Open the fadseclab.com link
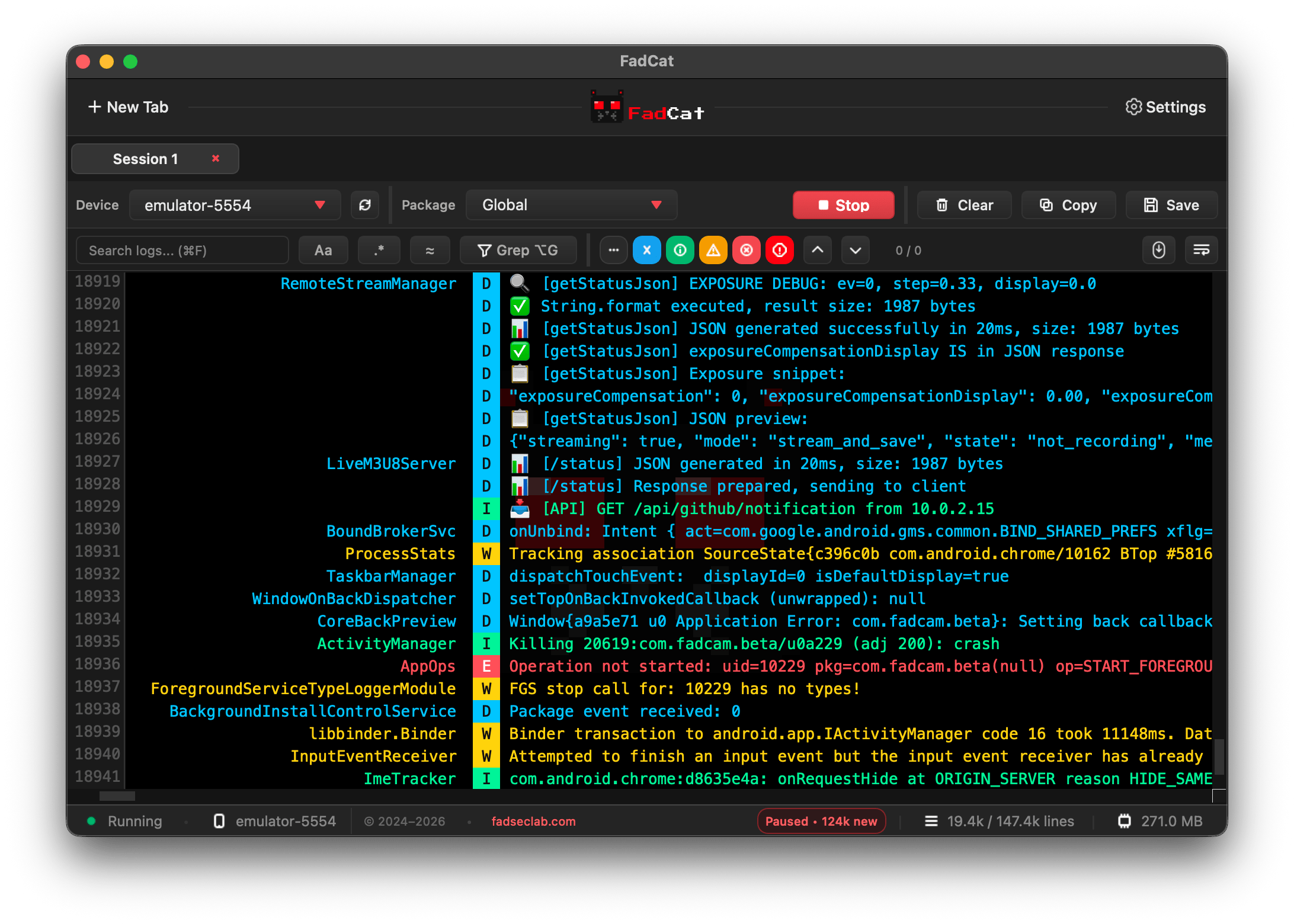The height and width of the screenshot is (924, 1294). pos(533,822)
